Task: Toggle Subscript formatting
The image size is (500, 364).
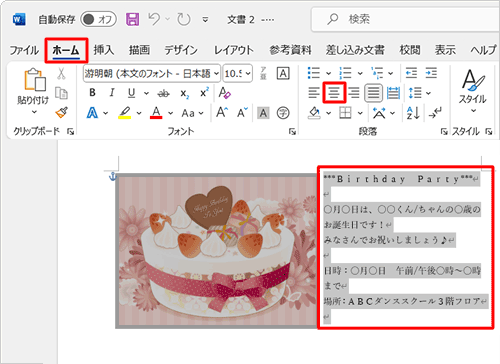Action: point(185,94)
